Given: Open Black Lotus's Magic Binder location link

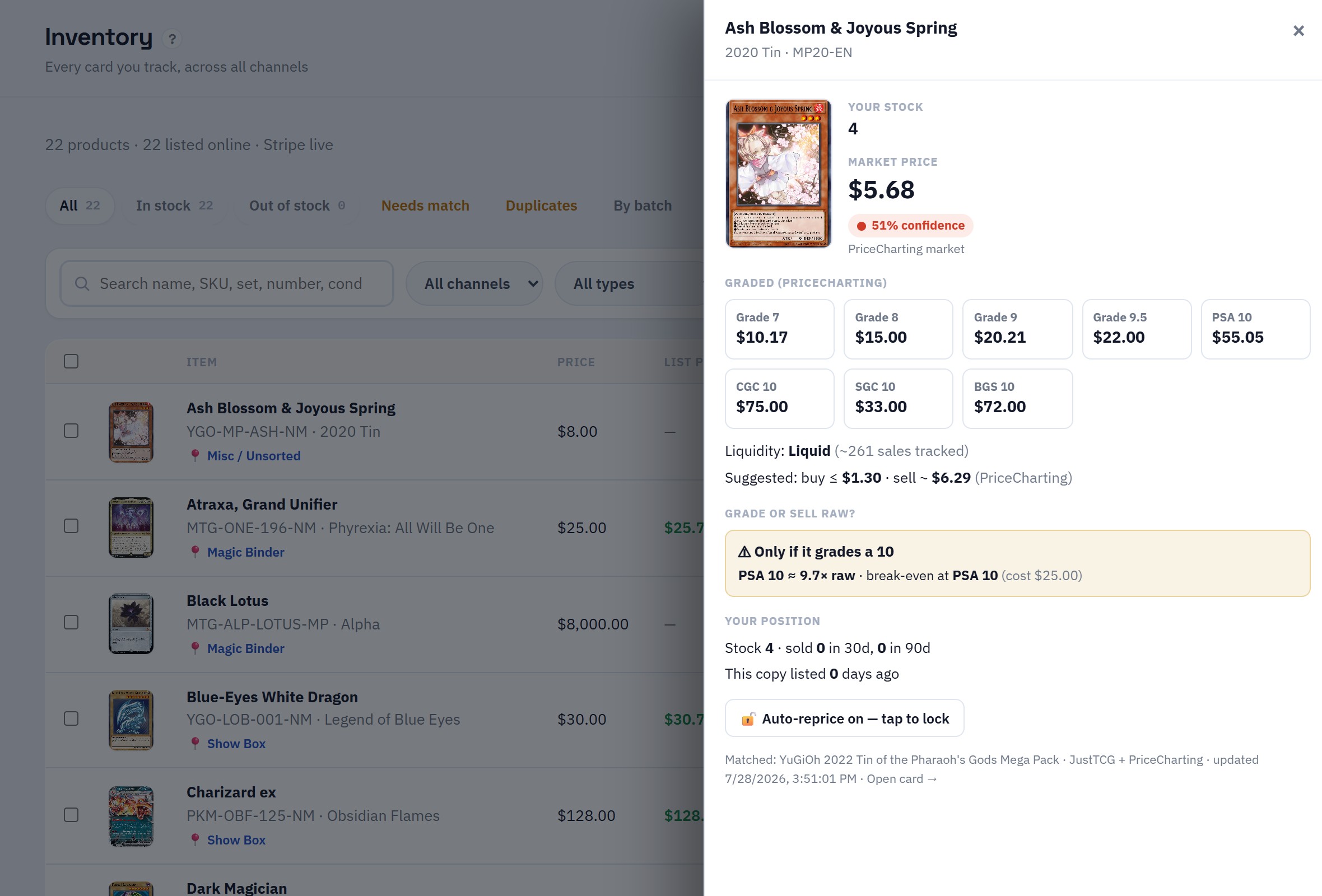Looking at the screenshot, I should coord(246,648).
